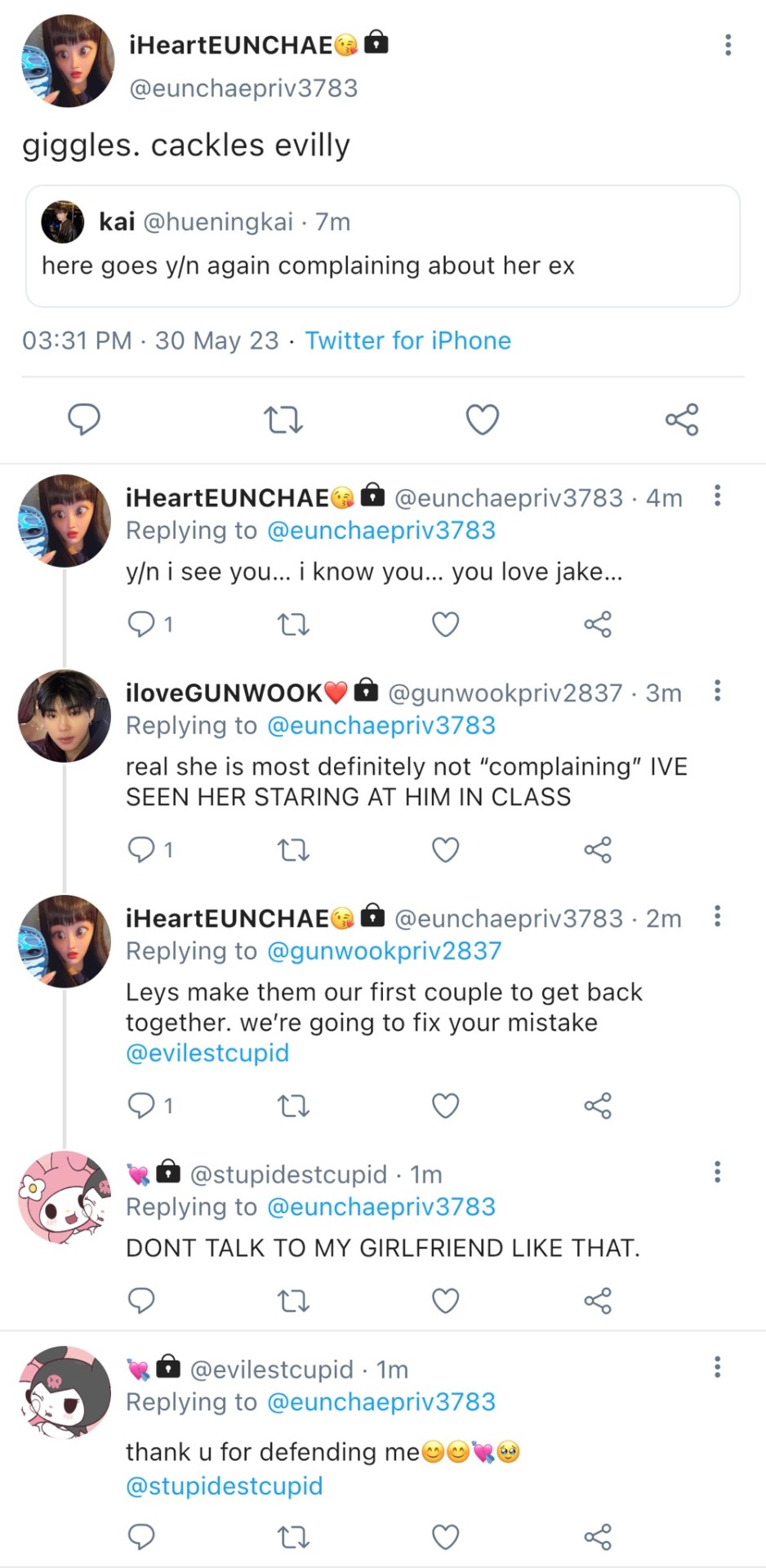Viewport: 766px width, 1568px height.
Task: Open the @stupidestcupid mention in last reply
Action: (225, 1486)
